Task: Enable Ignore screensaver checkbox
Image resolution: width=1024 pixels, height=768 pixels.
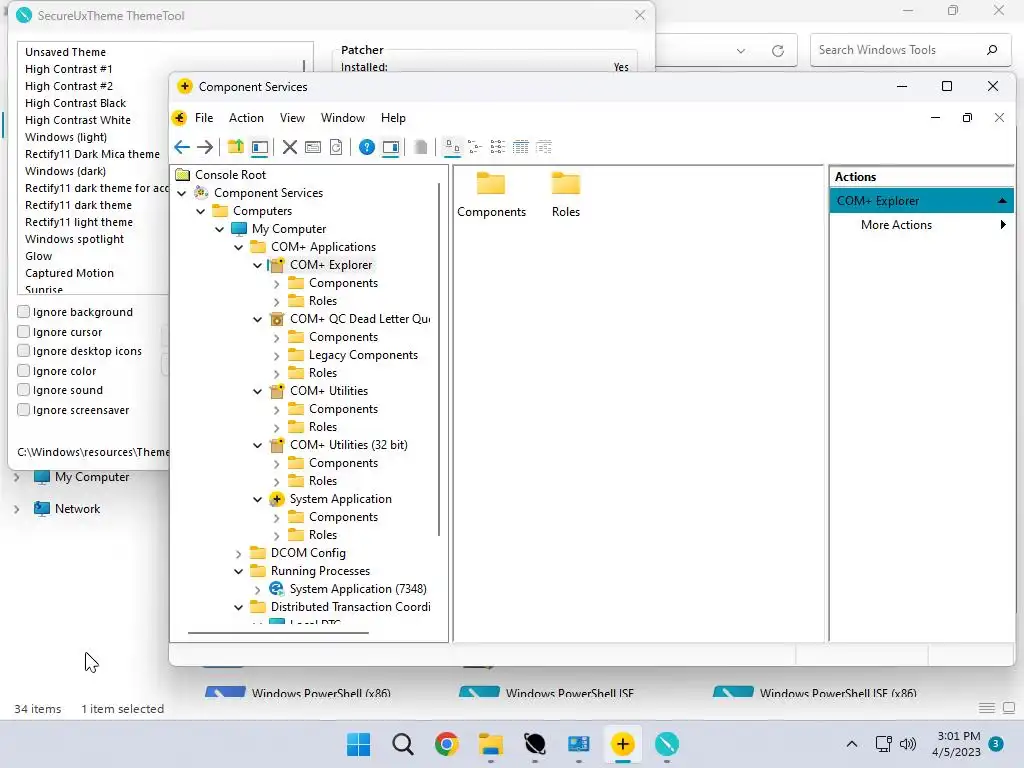Action: coord(24,409)
